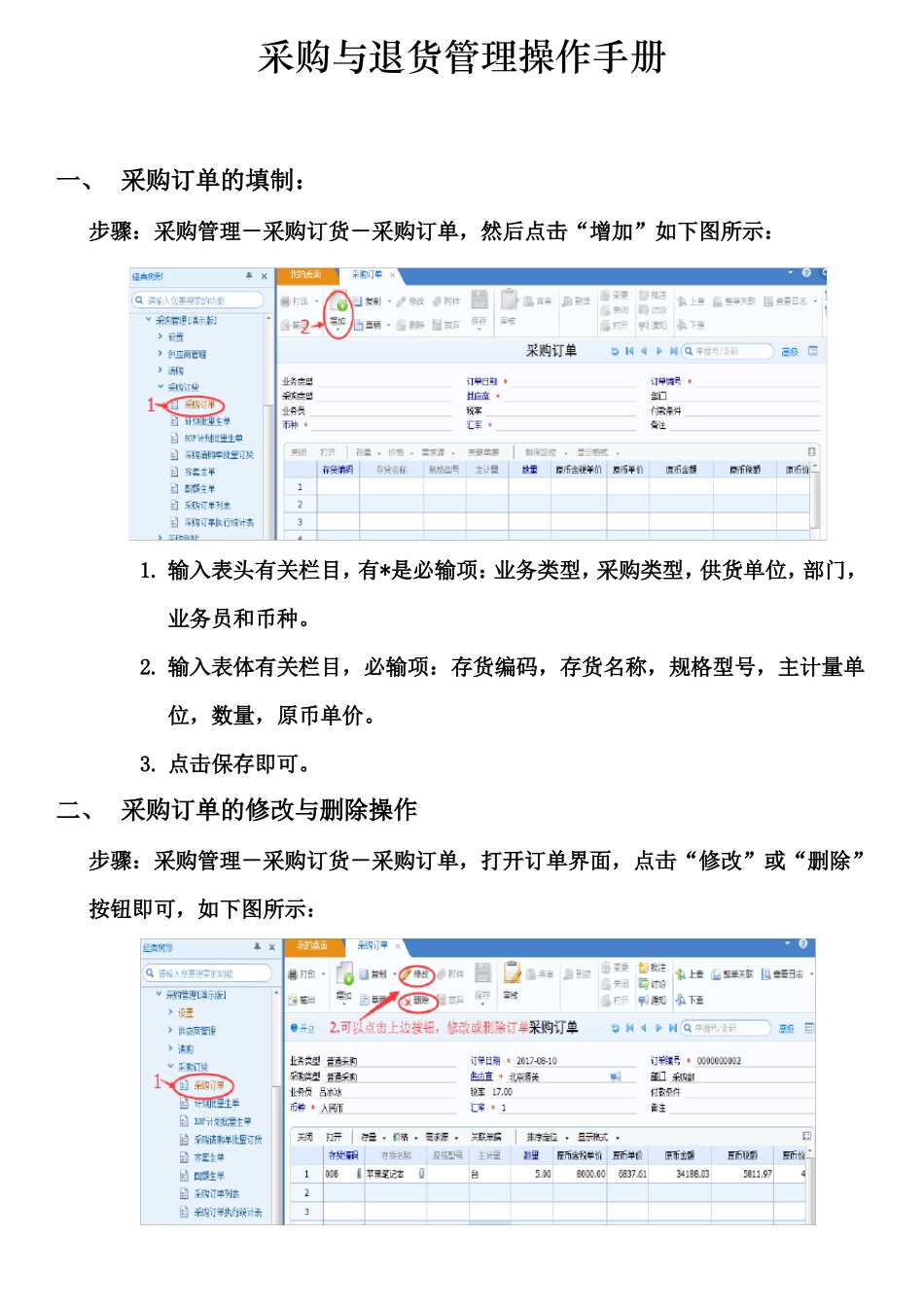Click 关联单据 button in second figure grid toolbar
The image size is (924, 1307).
(x=486, y=1136)
